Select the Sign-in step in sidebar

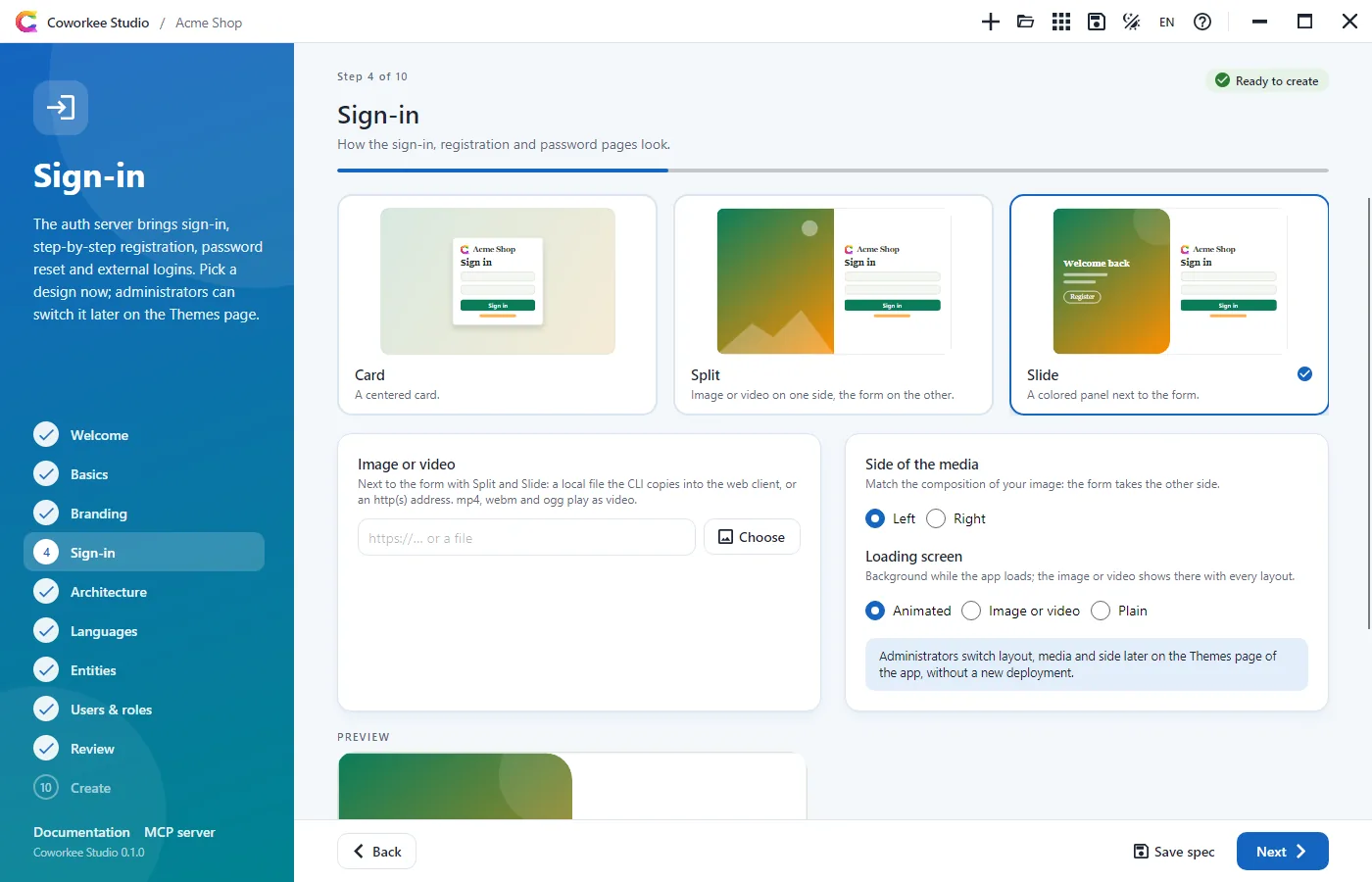(144, 552)
